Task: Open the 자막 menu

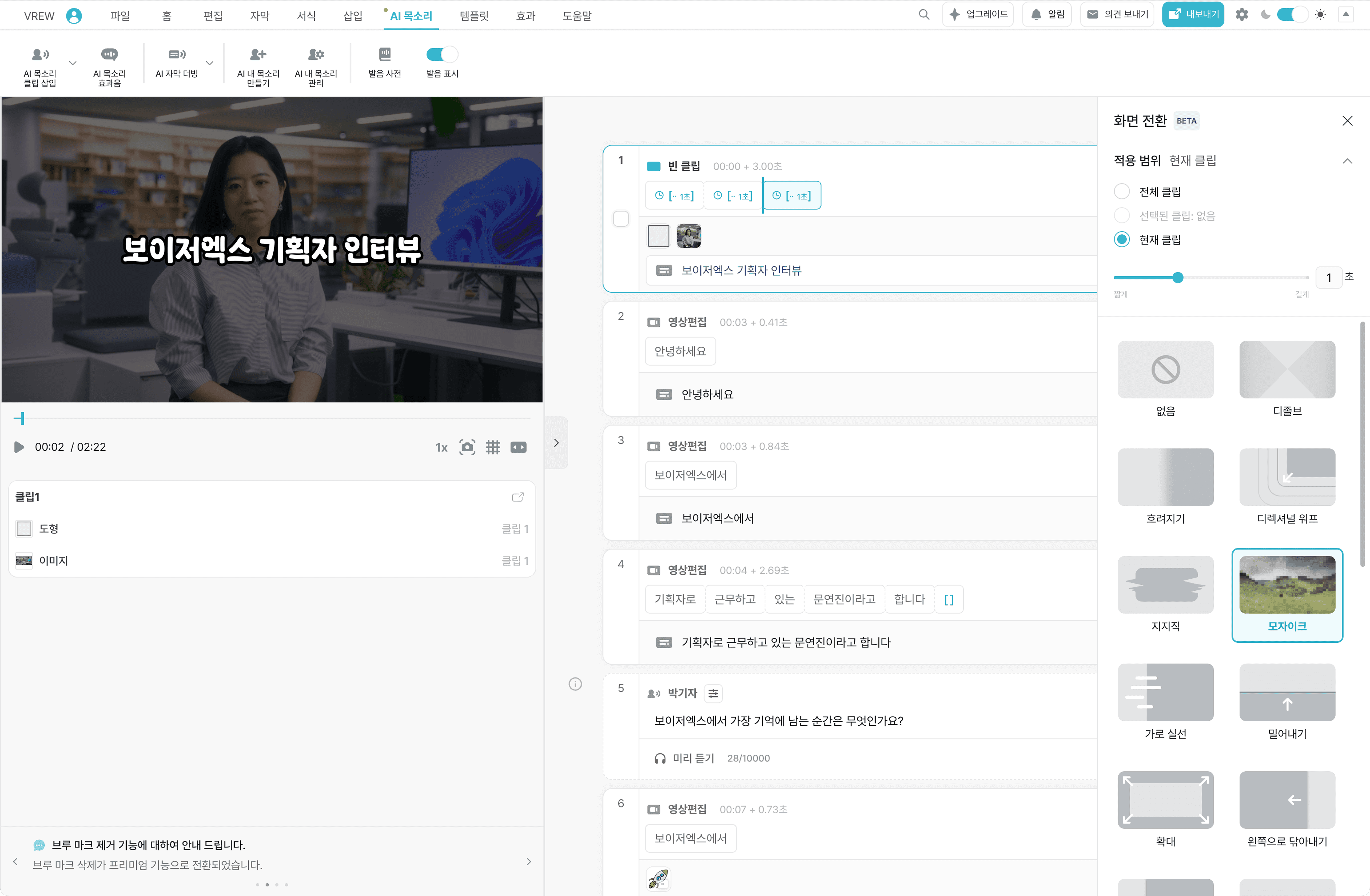Action: (x=260, y=16)
